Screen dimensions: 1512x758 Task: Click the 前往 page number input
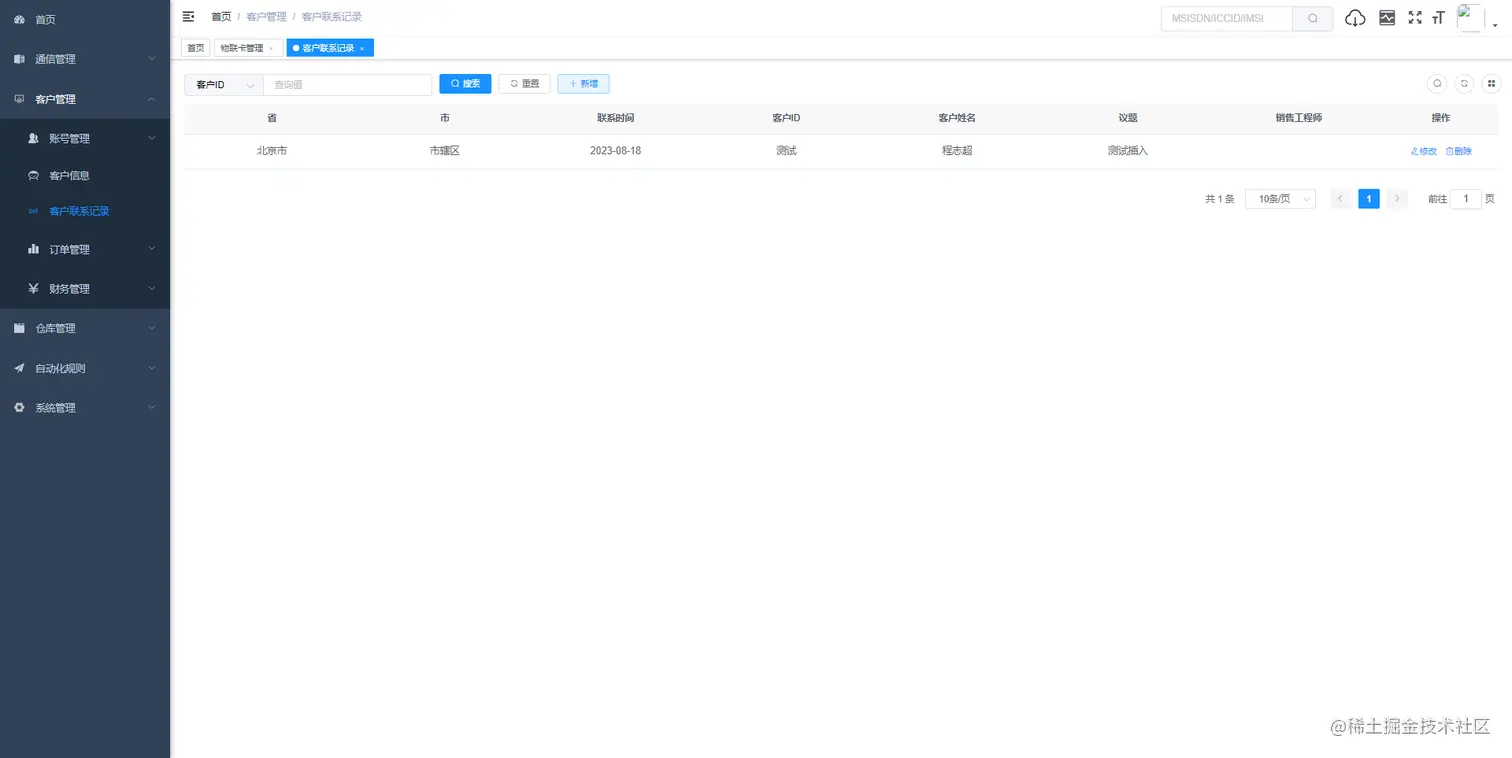click(1466, 199)
